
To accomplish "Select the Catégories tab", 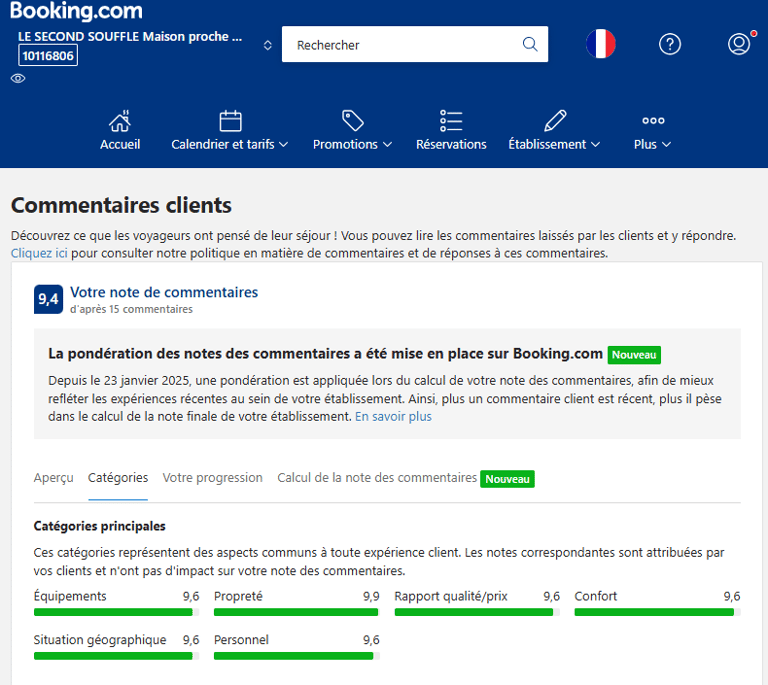I will point(118,478).
